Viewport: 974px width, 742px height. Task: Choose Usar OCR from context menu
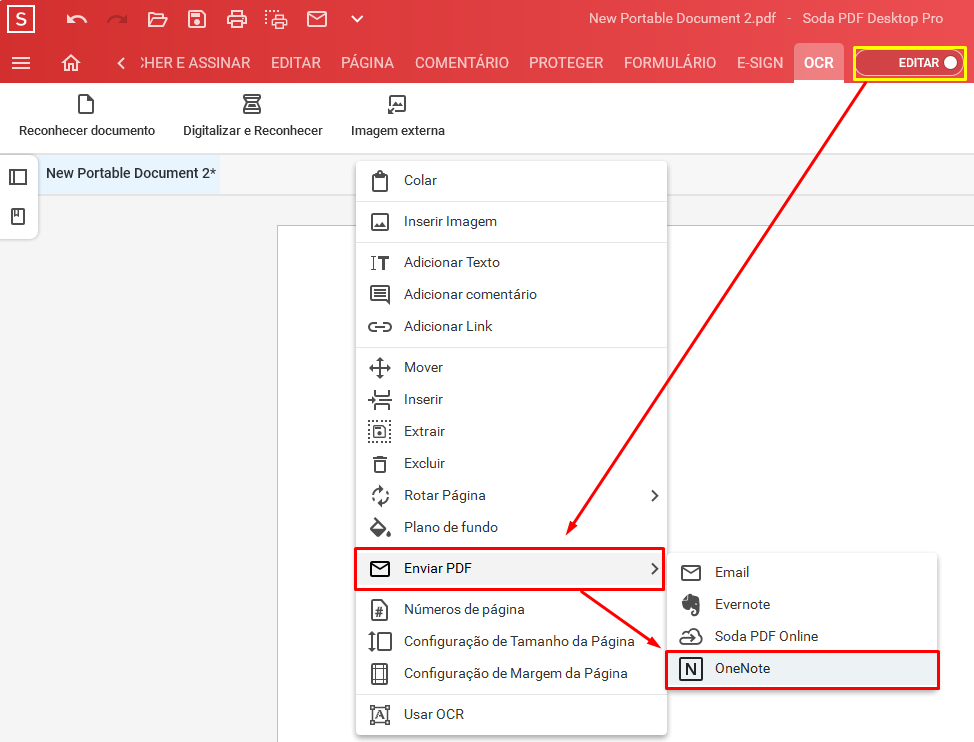click(511, 715)
